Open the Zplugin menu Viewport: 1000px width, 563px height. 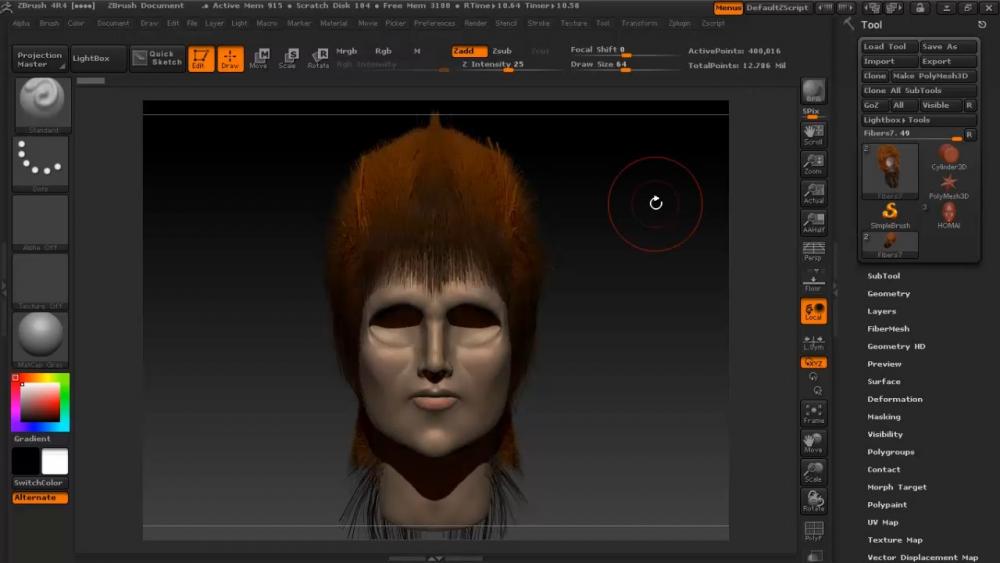678,23
